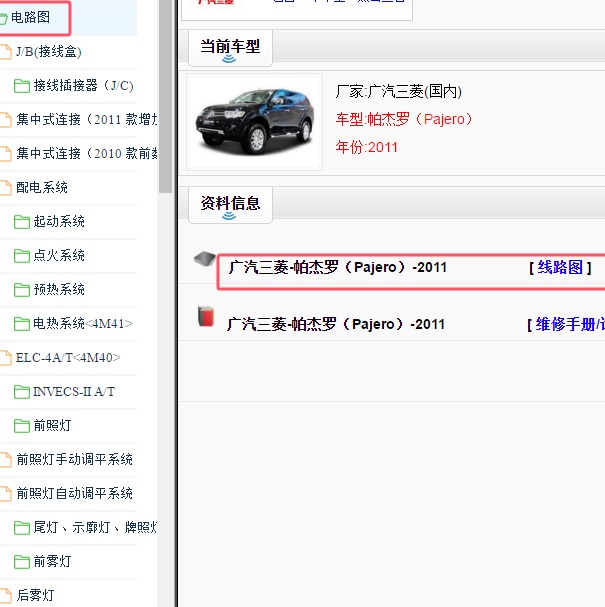
Task: Click the 电热系统<4M41> folder icon
Action: coord(22,324)
